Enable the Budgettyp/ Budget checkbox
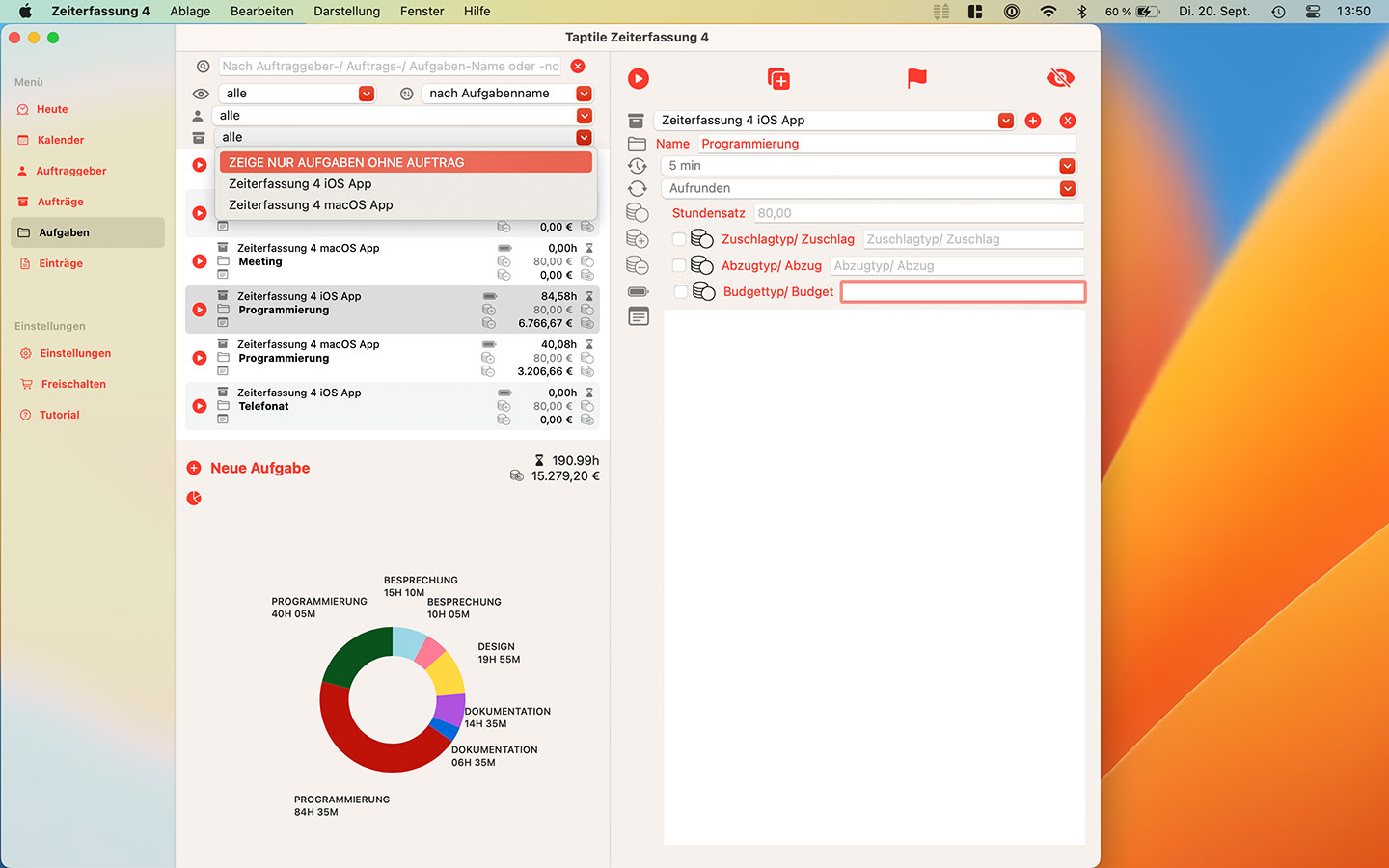Viewport: 1389px width, 868px height. coord(681,291)
